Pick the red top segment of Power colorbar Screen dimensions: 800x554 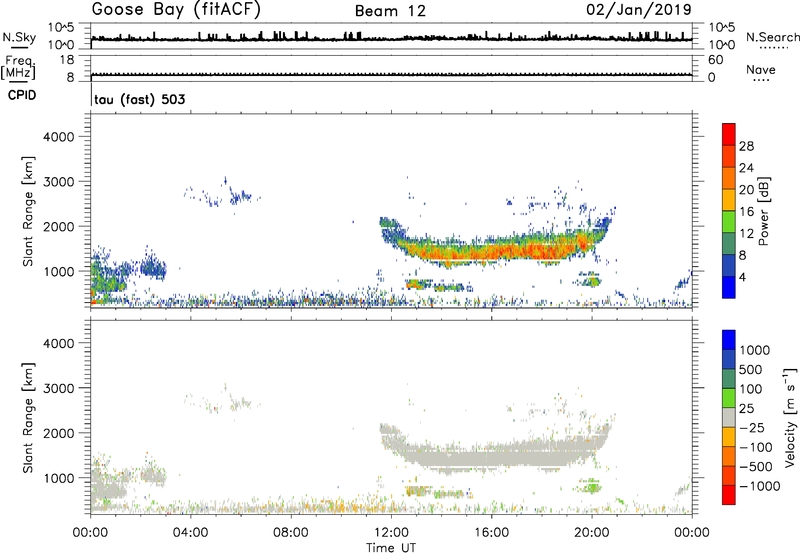click(729, 134)
